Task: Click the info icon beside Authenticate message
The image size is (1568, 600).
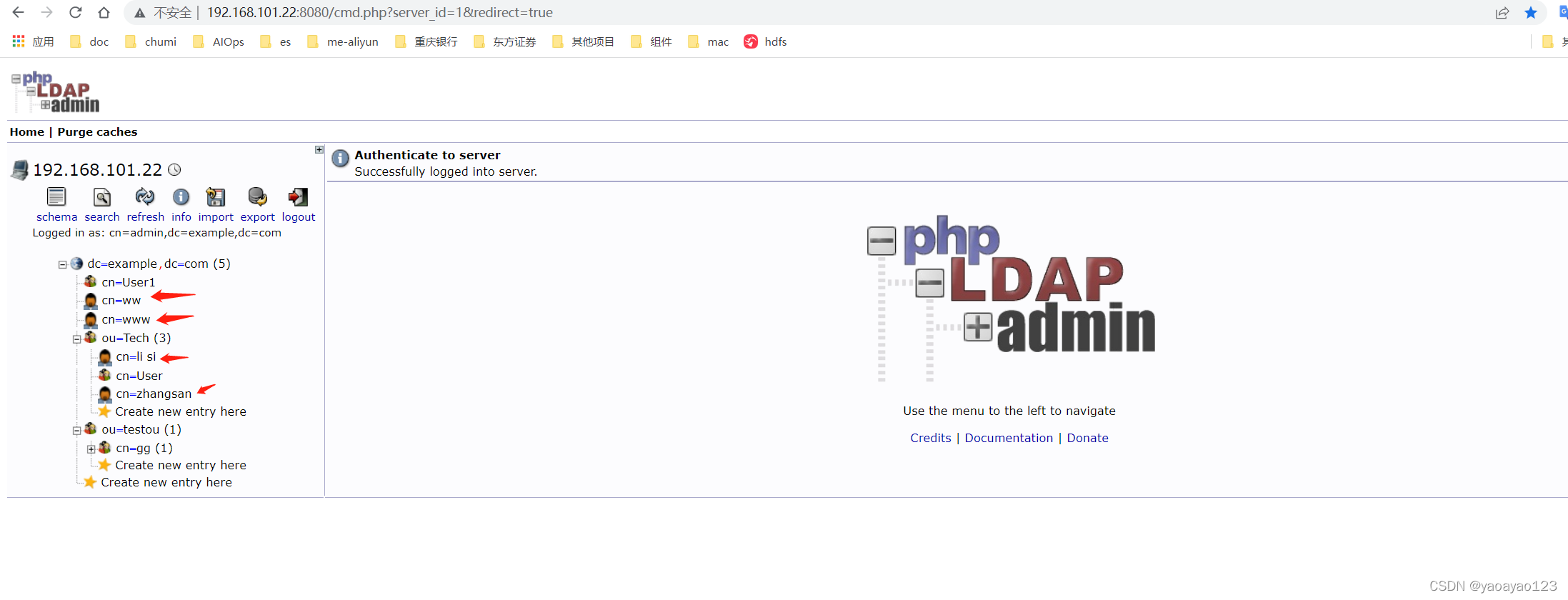Action: (341, 159)
